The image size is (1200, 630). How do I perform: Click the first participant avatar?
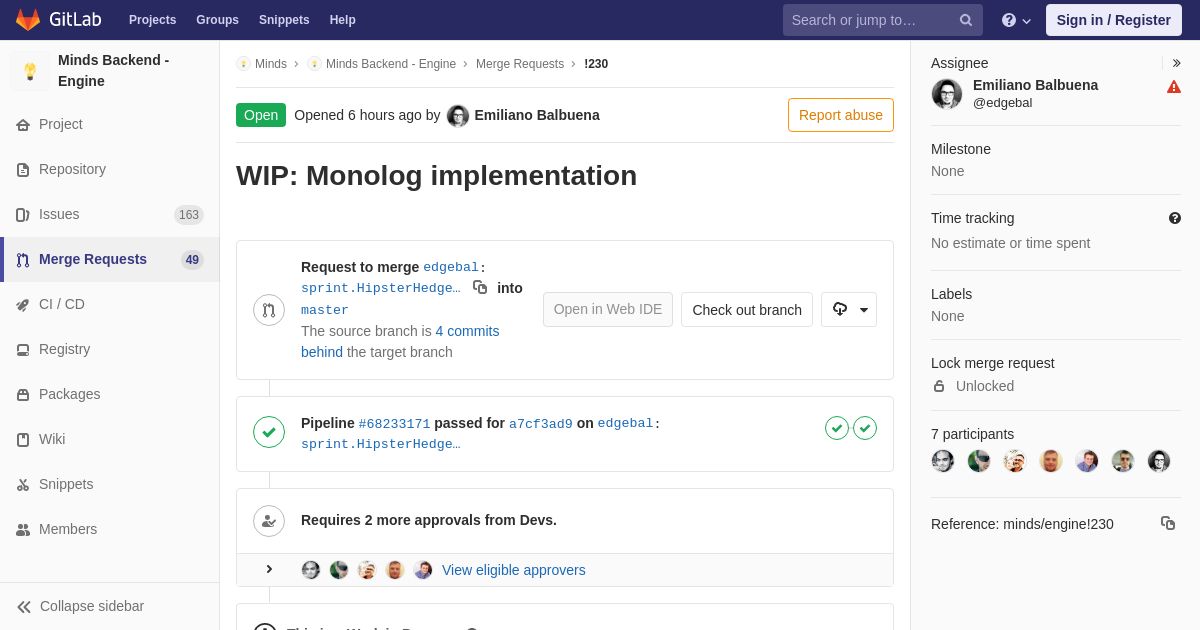coord(943,461)
